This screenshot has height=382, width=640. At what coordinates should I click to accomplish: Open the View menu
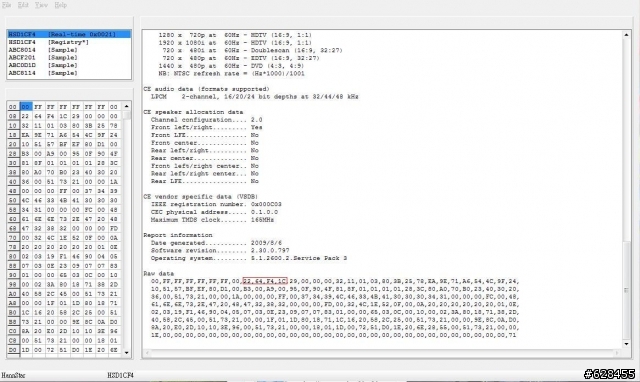41,5
